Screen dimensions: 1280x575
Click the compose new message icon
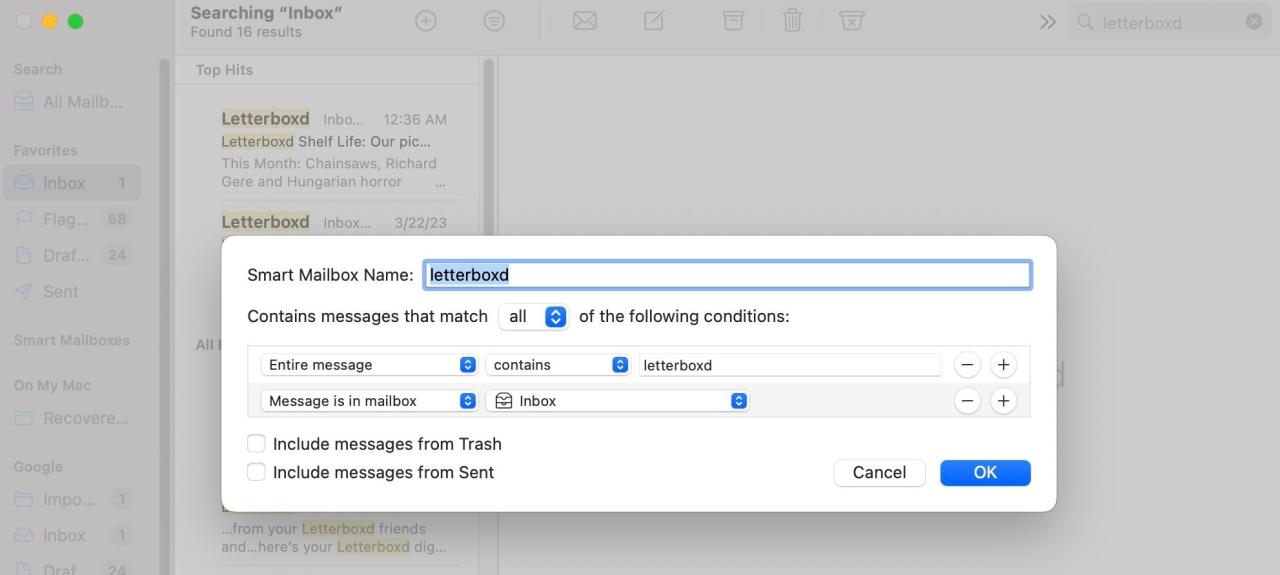pyautogui.click(x=654, y=21)
